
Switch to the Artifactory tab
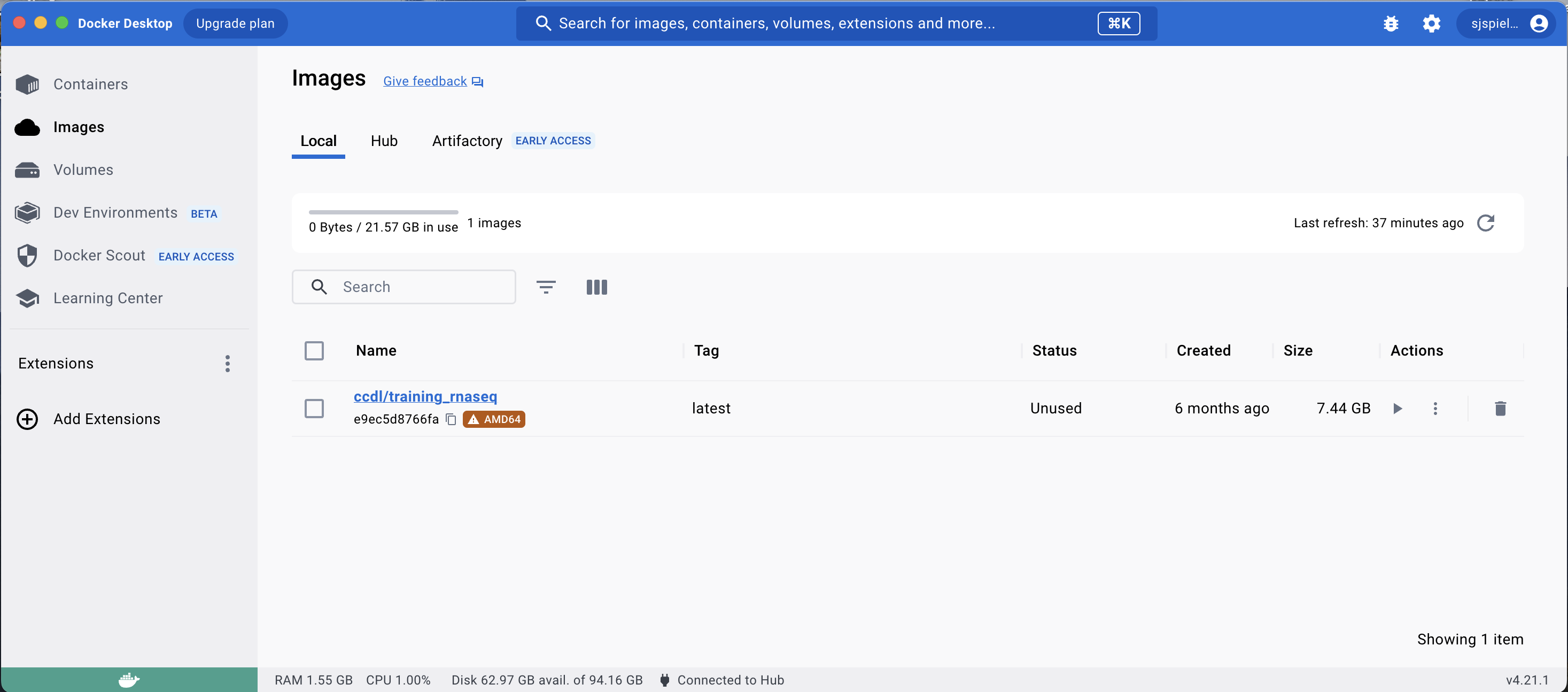coord(467,140)
